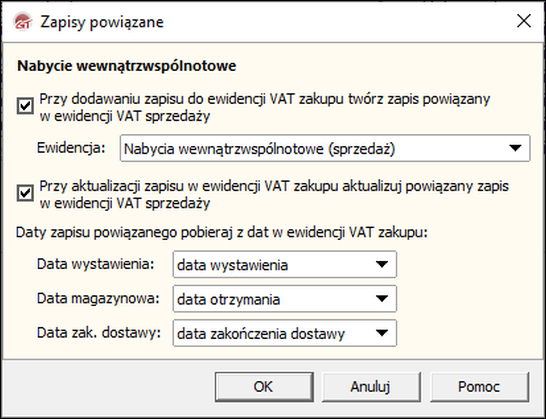This screenshot has width=546, height=419.
Task: Click the 'data zakończenia dostawy' combo value
Action: pos(284,333)
